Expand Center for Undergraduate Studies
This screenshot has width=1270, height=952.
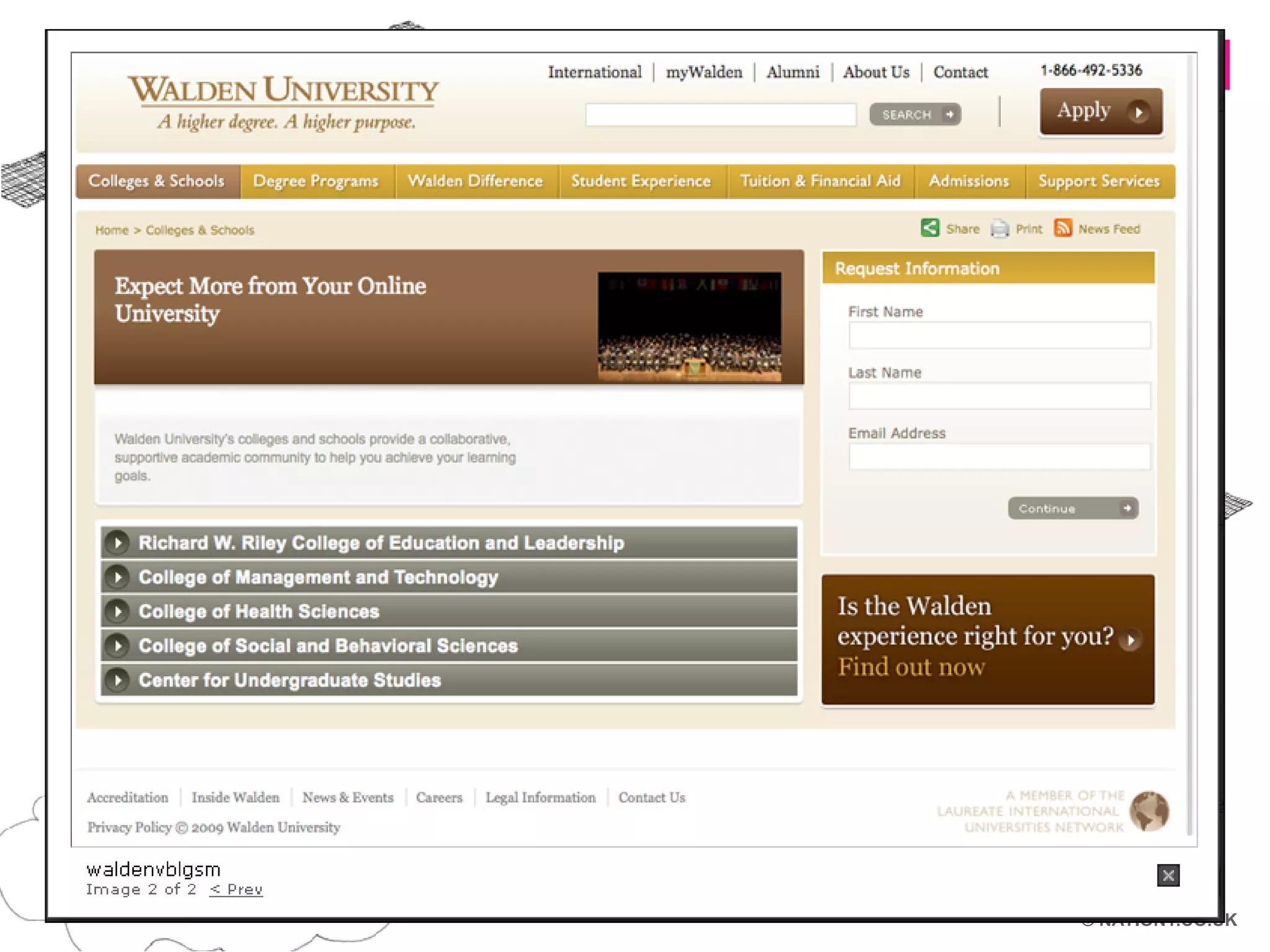tap(117, 680)
